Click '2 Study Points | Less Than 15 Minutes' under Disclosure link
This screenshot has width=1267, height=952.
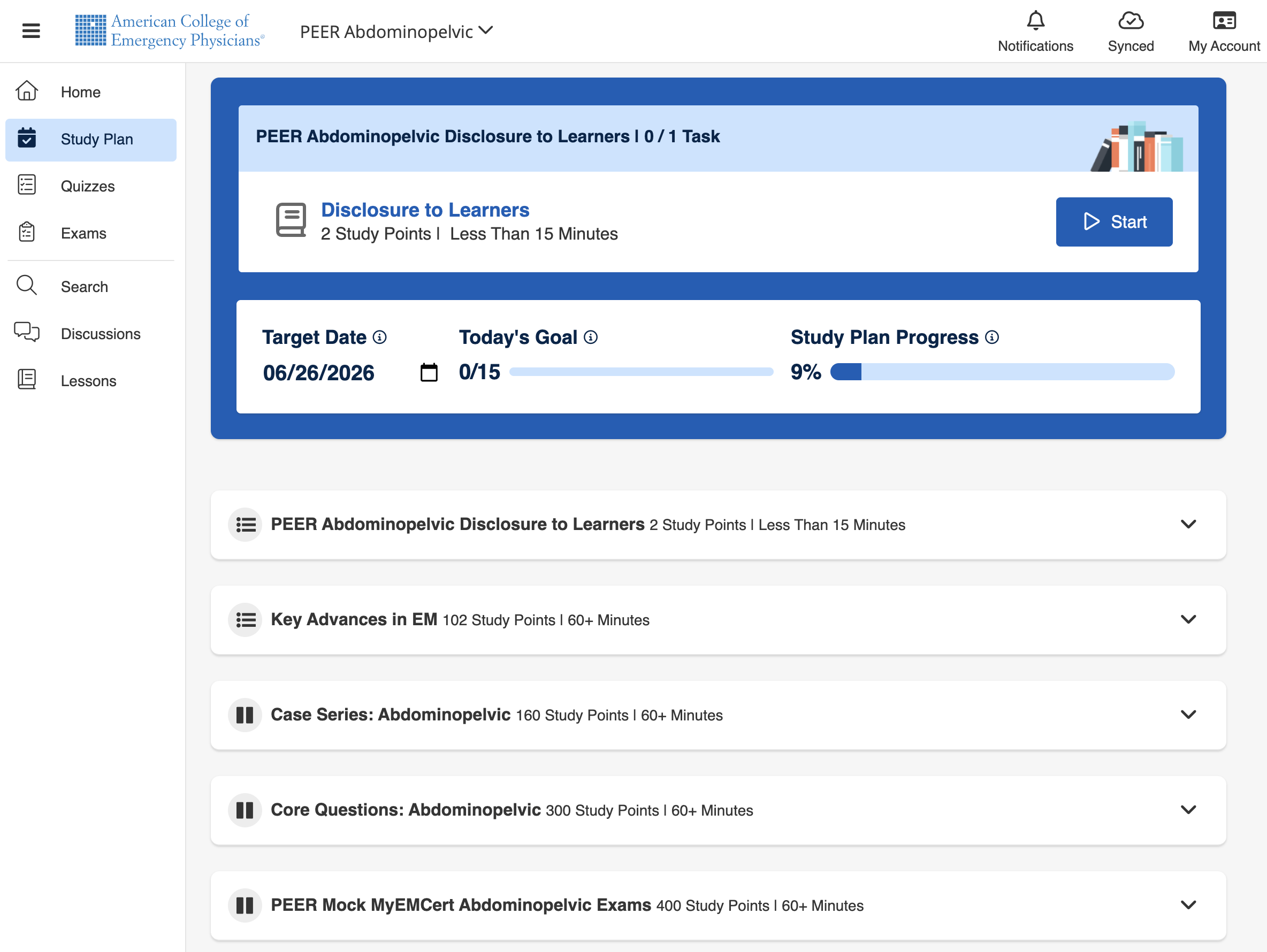469,234
